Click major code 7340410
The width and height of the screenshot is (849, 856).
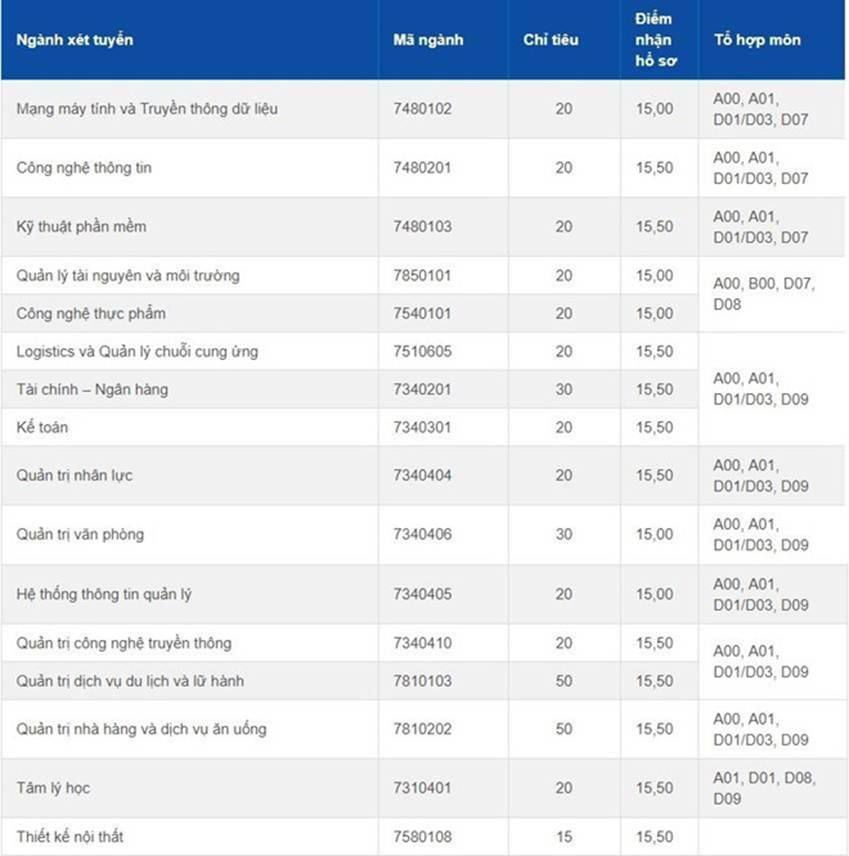tap(422, 643)
